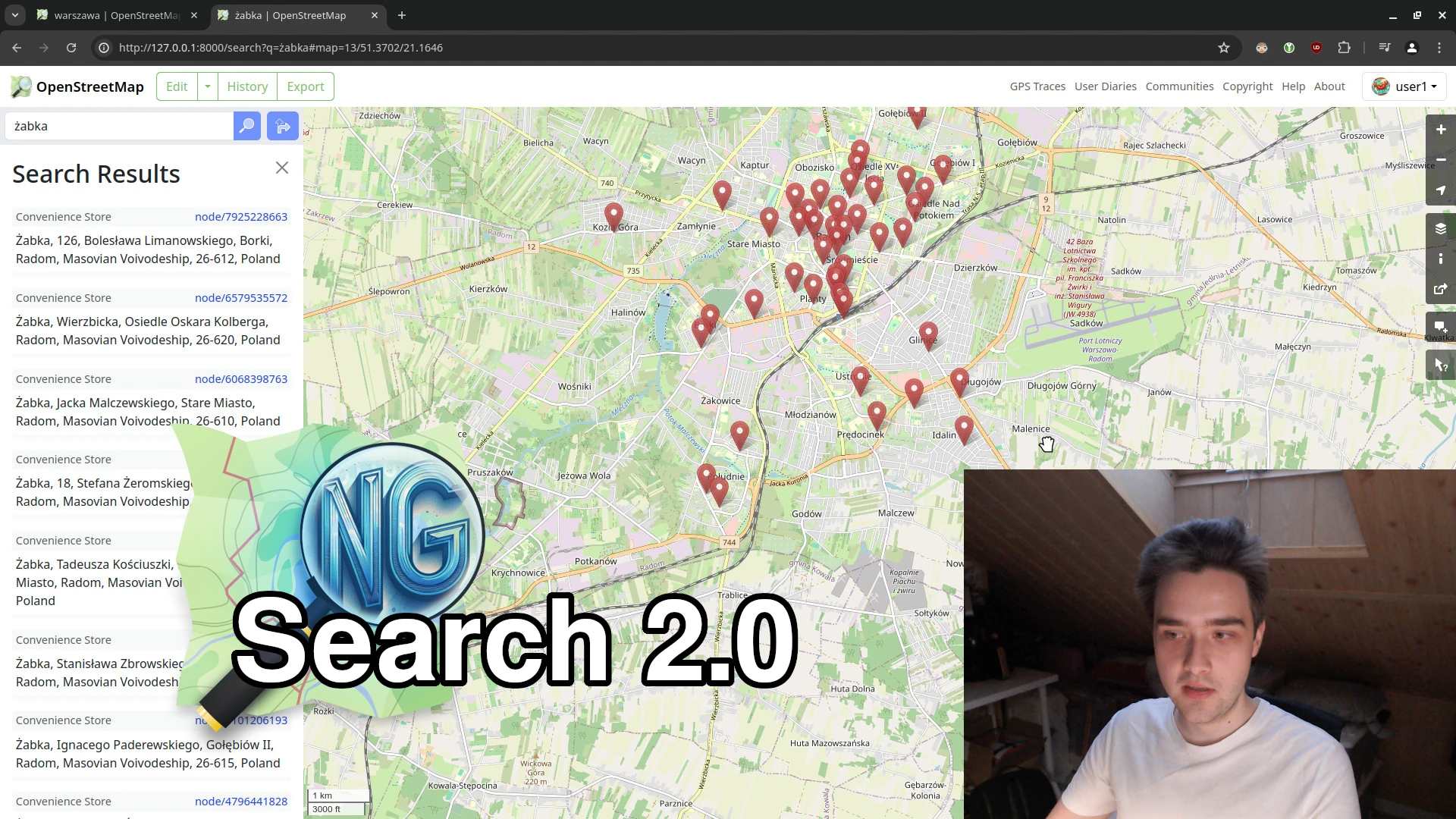Open link node/6579535572

[241, 298]
